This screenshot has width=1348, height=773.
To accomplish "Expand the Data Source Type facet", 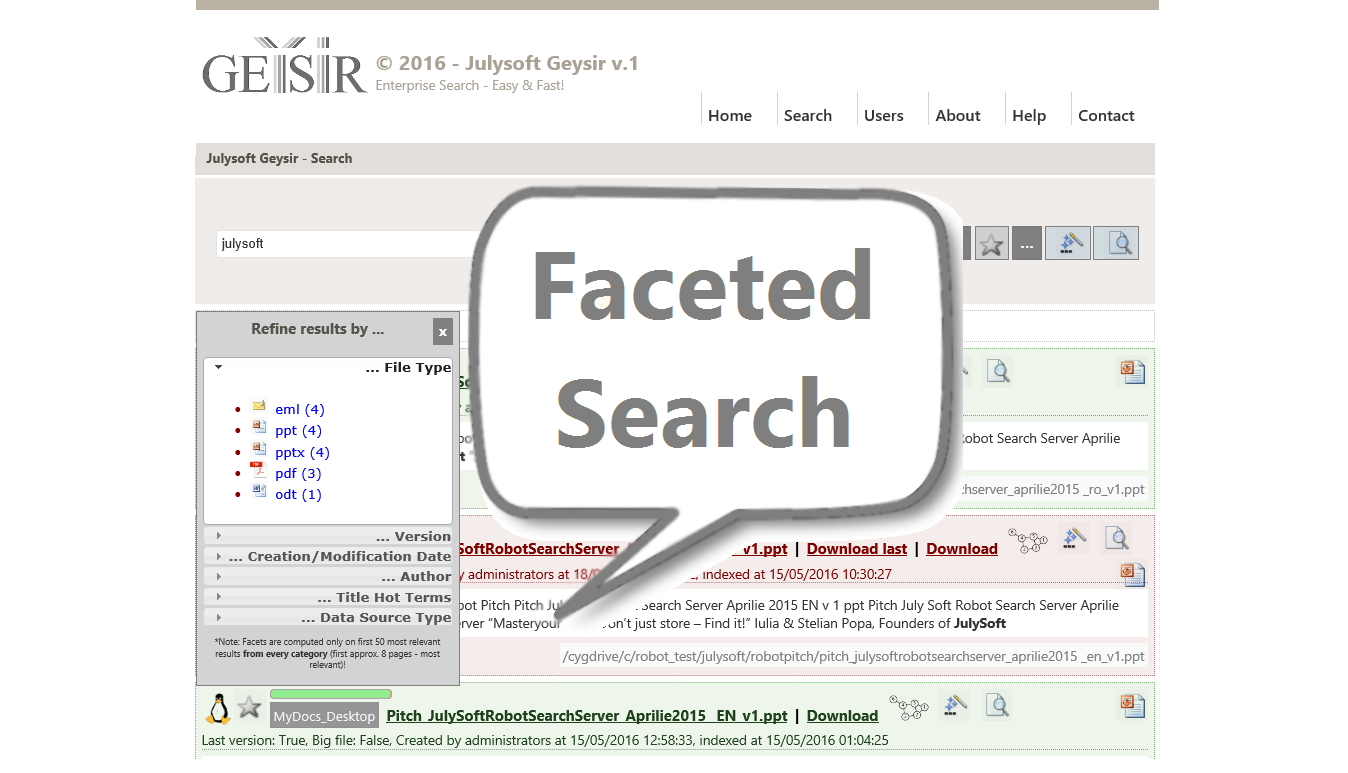I will click(x=328, y=617).
